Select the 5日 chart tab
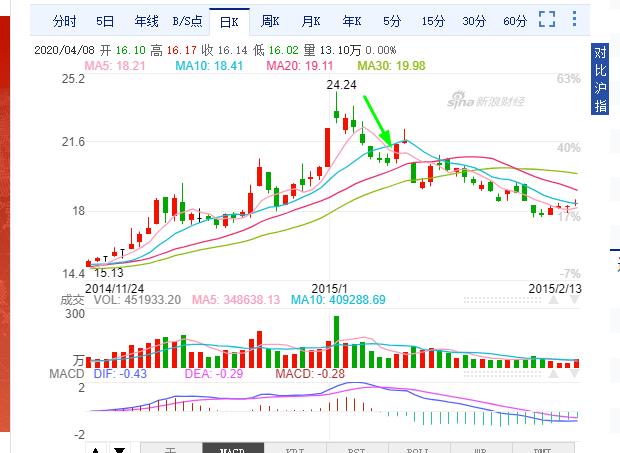This screenshot has height=453, width=620. (x=105, y=20)
